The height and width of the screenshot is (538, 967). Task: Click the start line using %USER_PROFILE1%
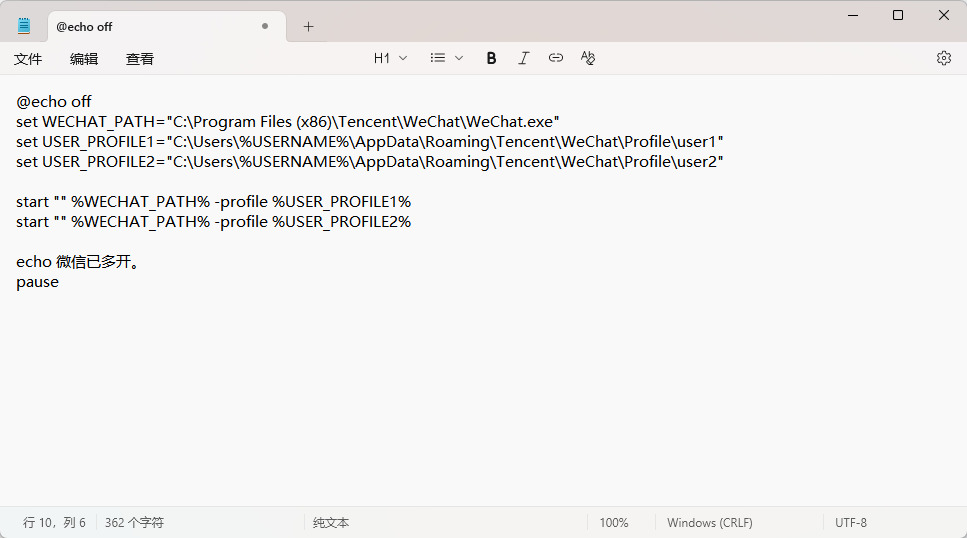click(213, 202)
